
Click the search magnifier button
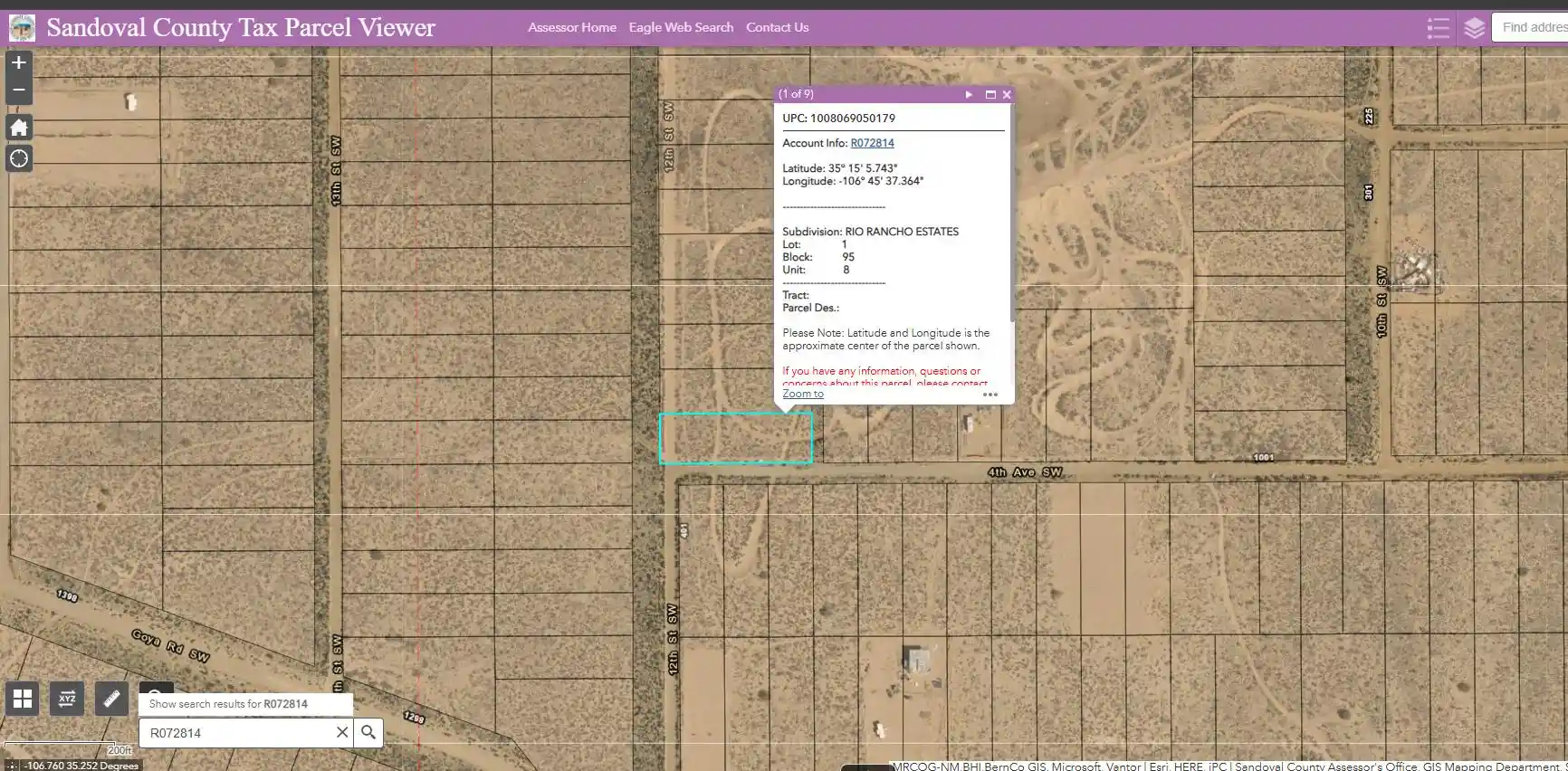point(368,732)
